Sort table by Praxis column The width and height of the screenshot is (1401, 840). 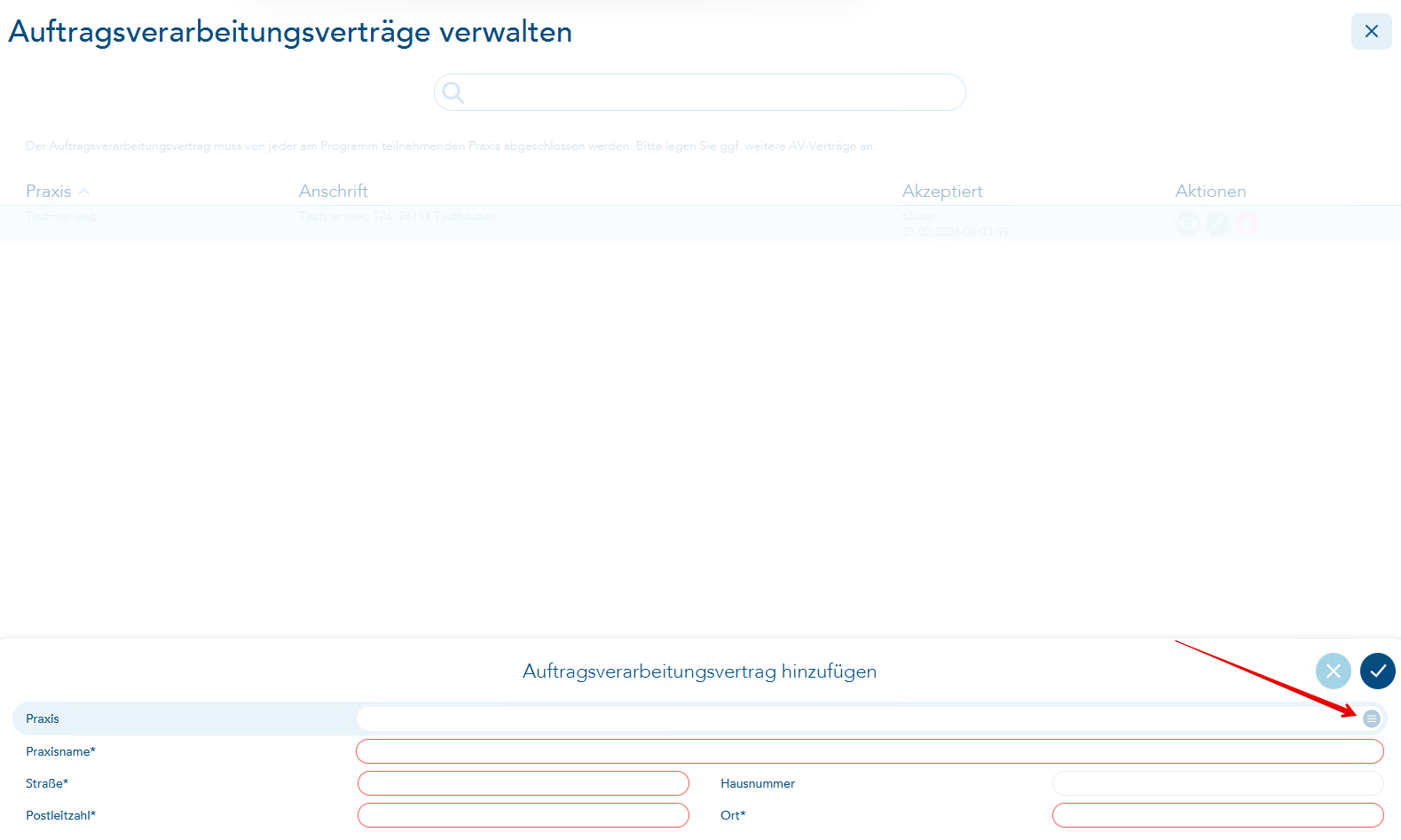click(x=58, y=191)
